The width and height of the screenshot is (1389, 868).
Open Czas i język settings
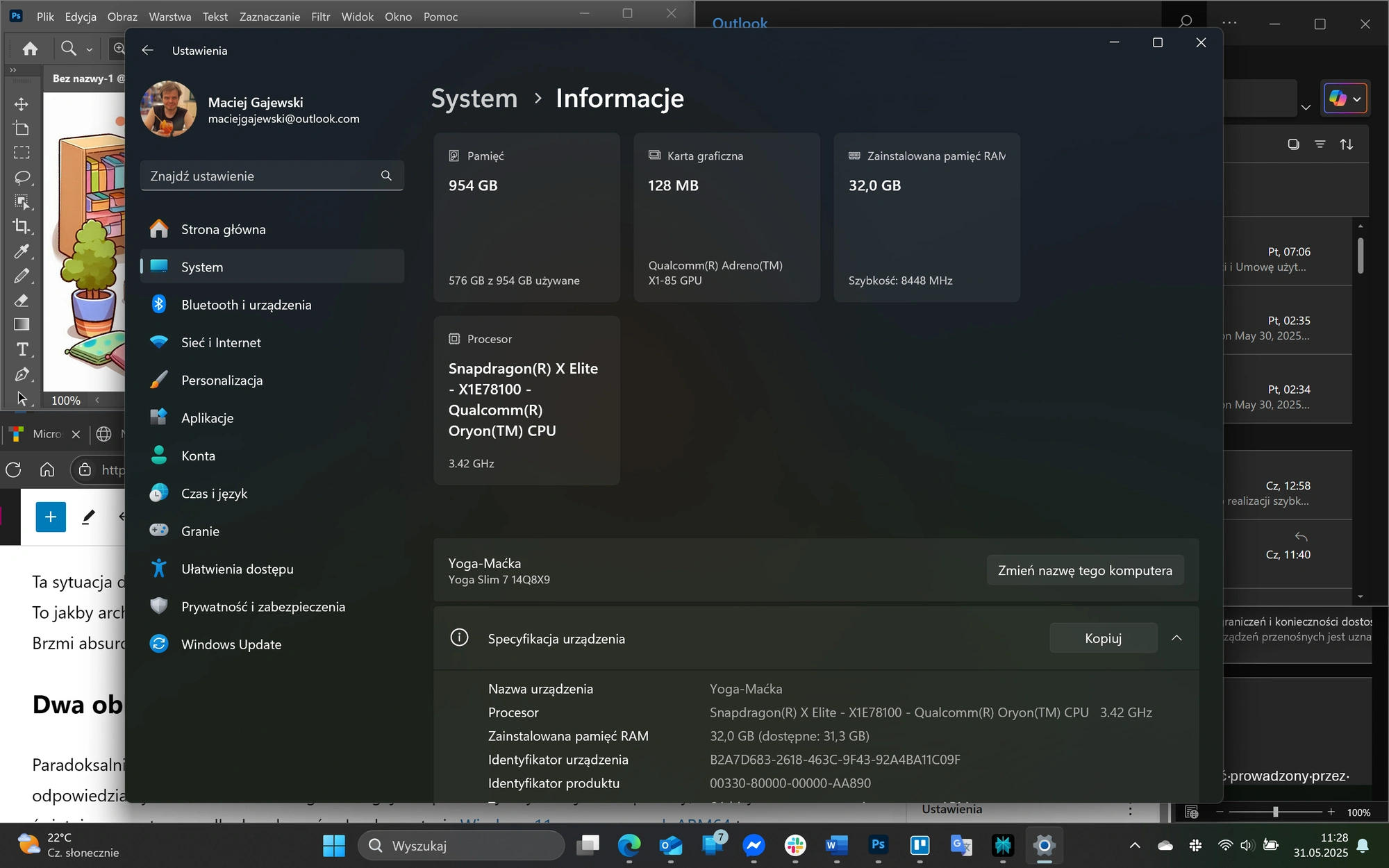coord(272,493)
